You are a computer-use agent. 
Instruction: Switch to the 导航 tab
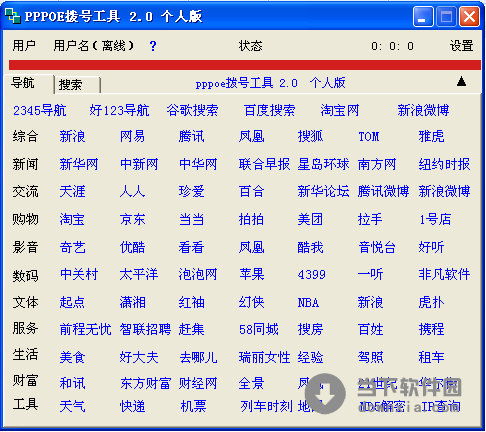click(x=23, y=83)
